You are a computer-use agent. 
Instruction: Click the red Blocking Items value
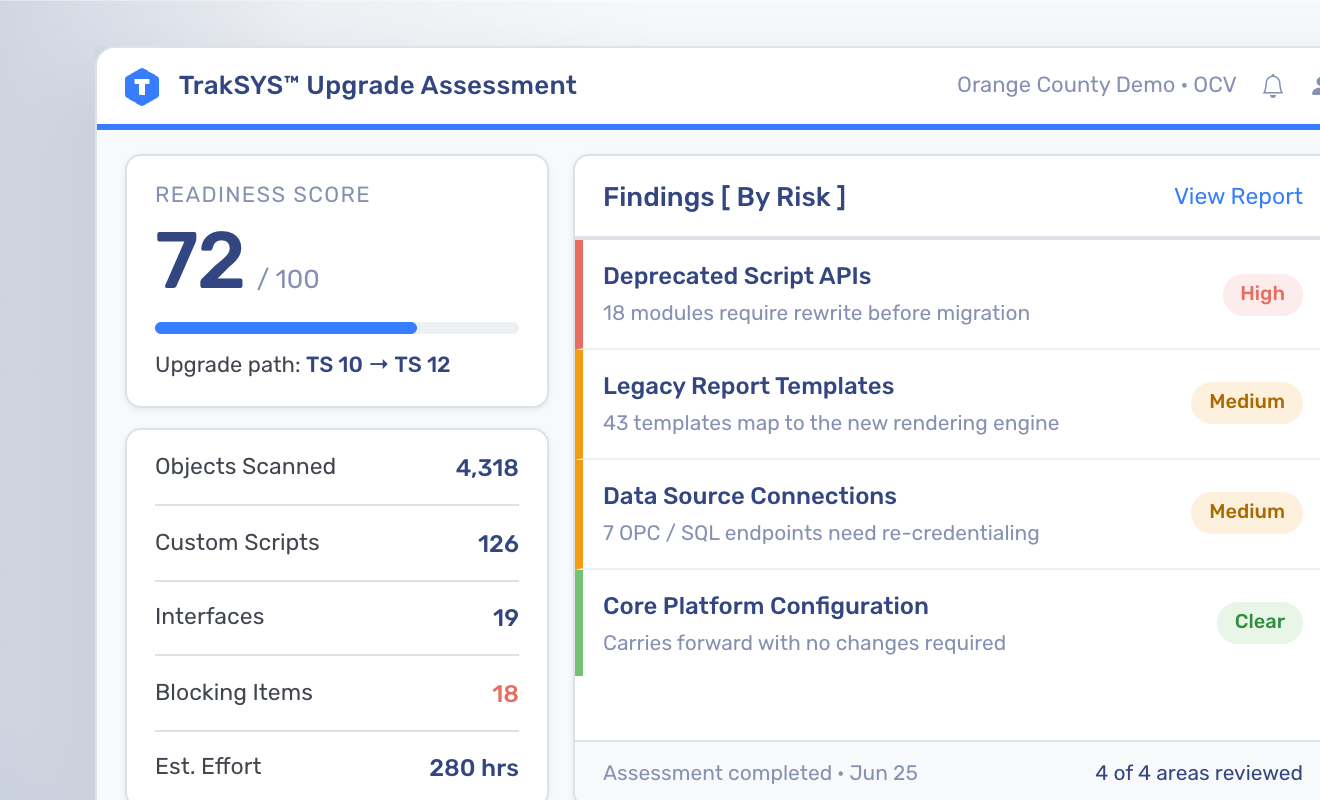coord(505,694)
